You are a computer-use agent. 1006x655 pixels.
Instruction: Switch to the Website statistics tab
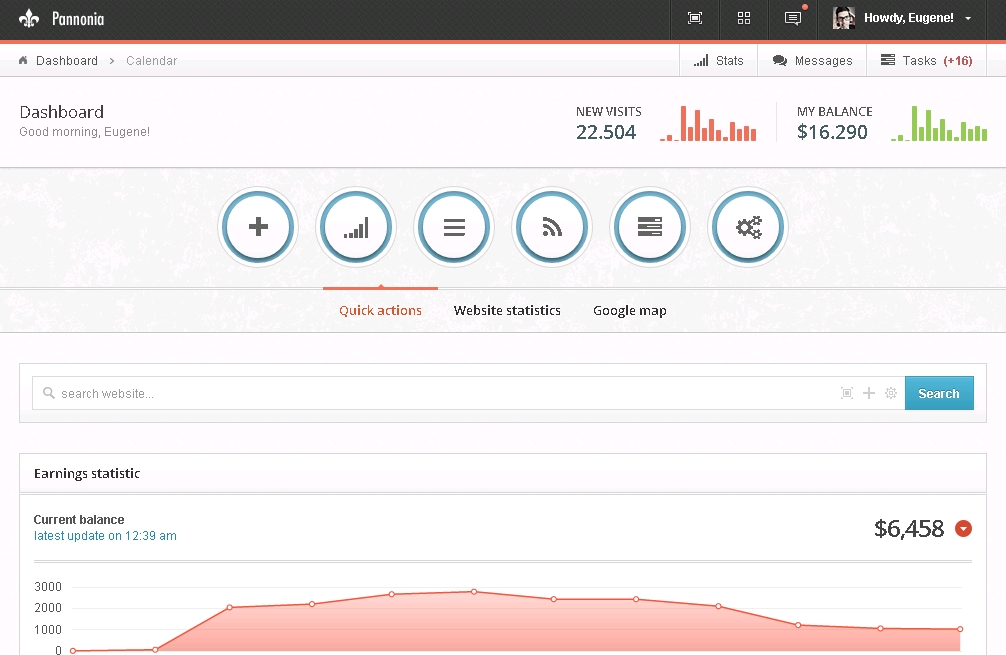pyautogui.click(x=507, y=310)
